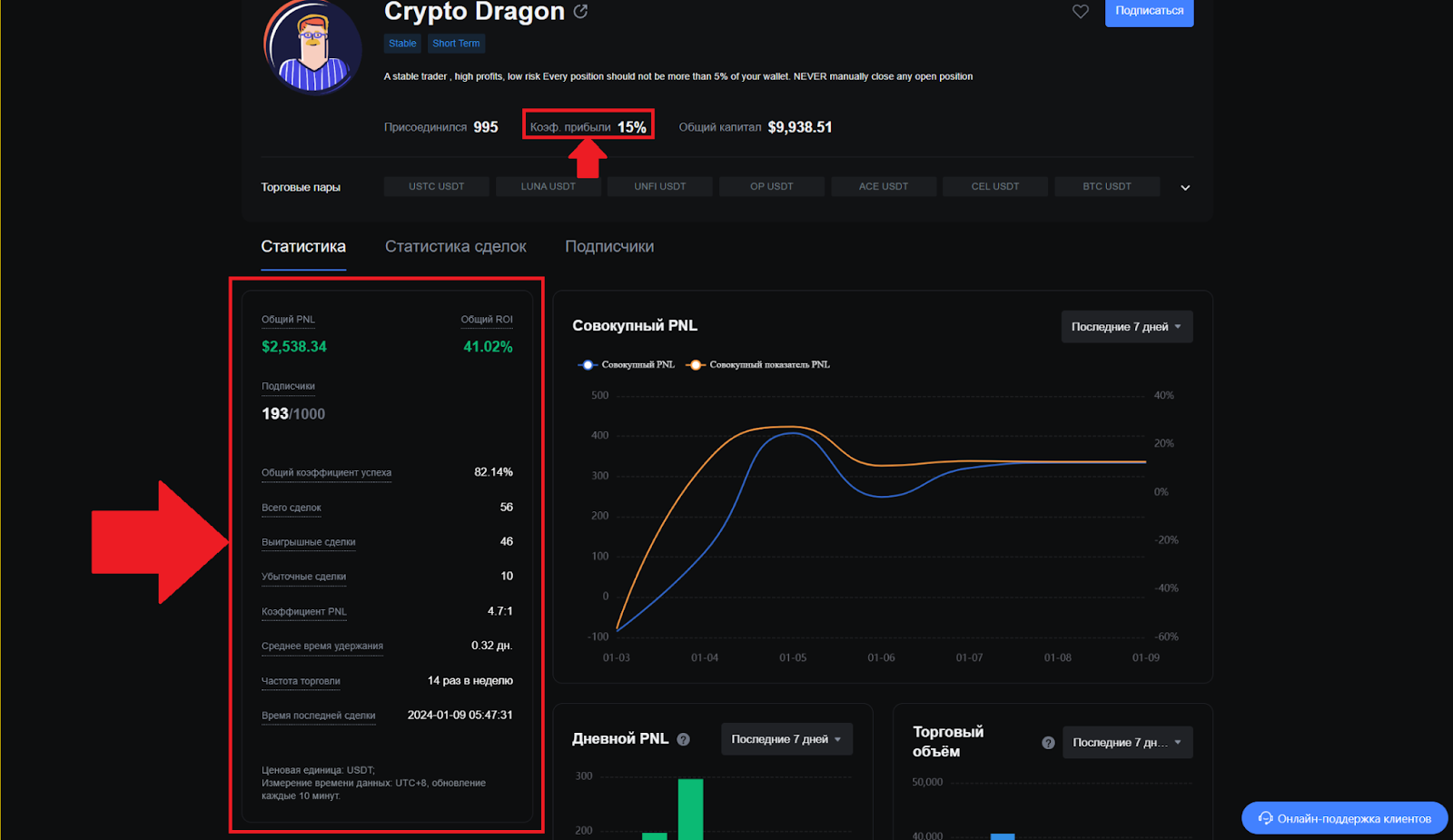Click help icon next to Торговый объём
Viewport: 1453px width, 840px height.
(x=1048, y=743)
